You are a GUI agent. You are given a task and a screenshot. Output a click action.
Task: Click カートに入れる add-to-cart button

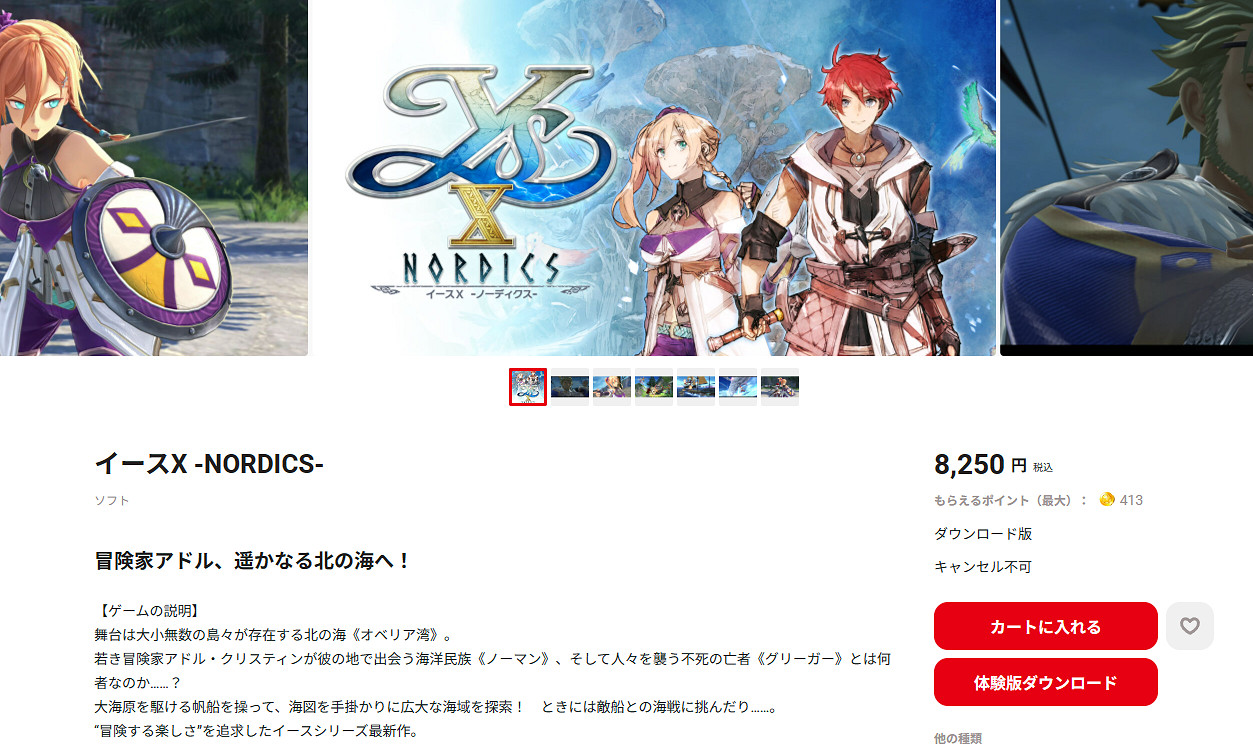(x=1046, y=626)
